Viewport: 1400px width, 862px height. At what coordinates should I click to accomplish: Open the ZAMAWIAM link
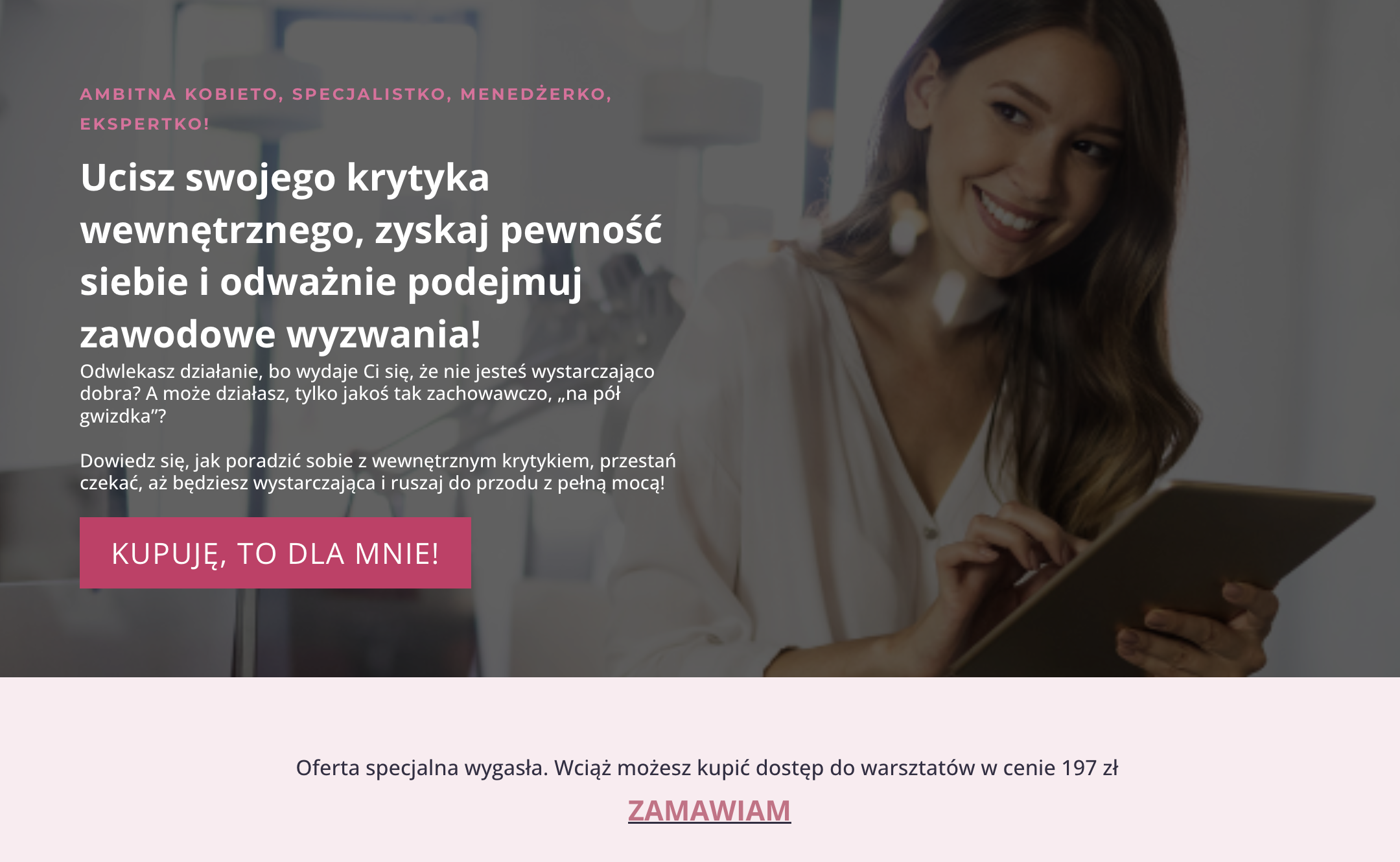tap(709, 811)
